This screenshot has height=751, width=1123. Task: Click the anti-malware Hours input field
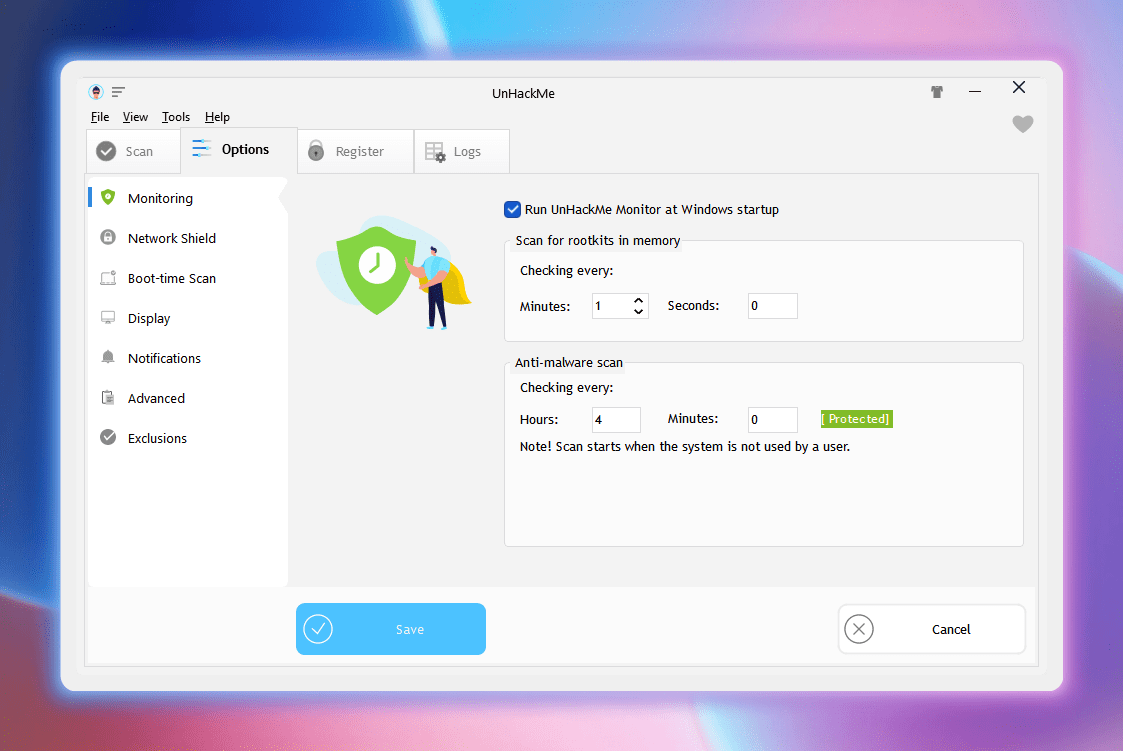pyautogui.click(x=617, y=420)
